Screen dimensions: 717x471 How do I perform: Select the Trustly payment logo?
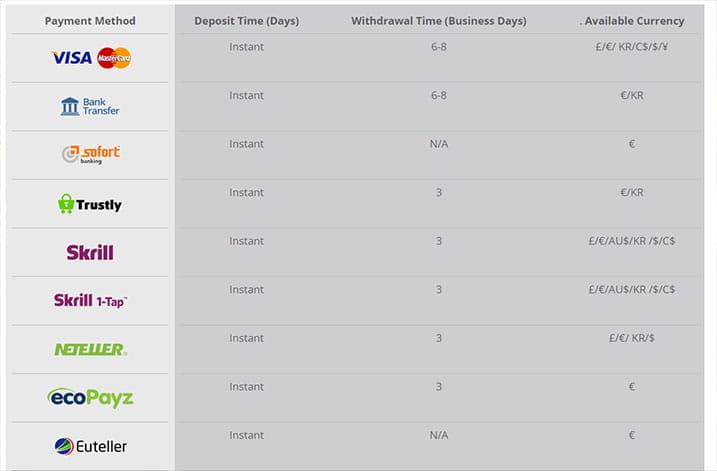[90, 204]
